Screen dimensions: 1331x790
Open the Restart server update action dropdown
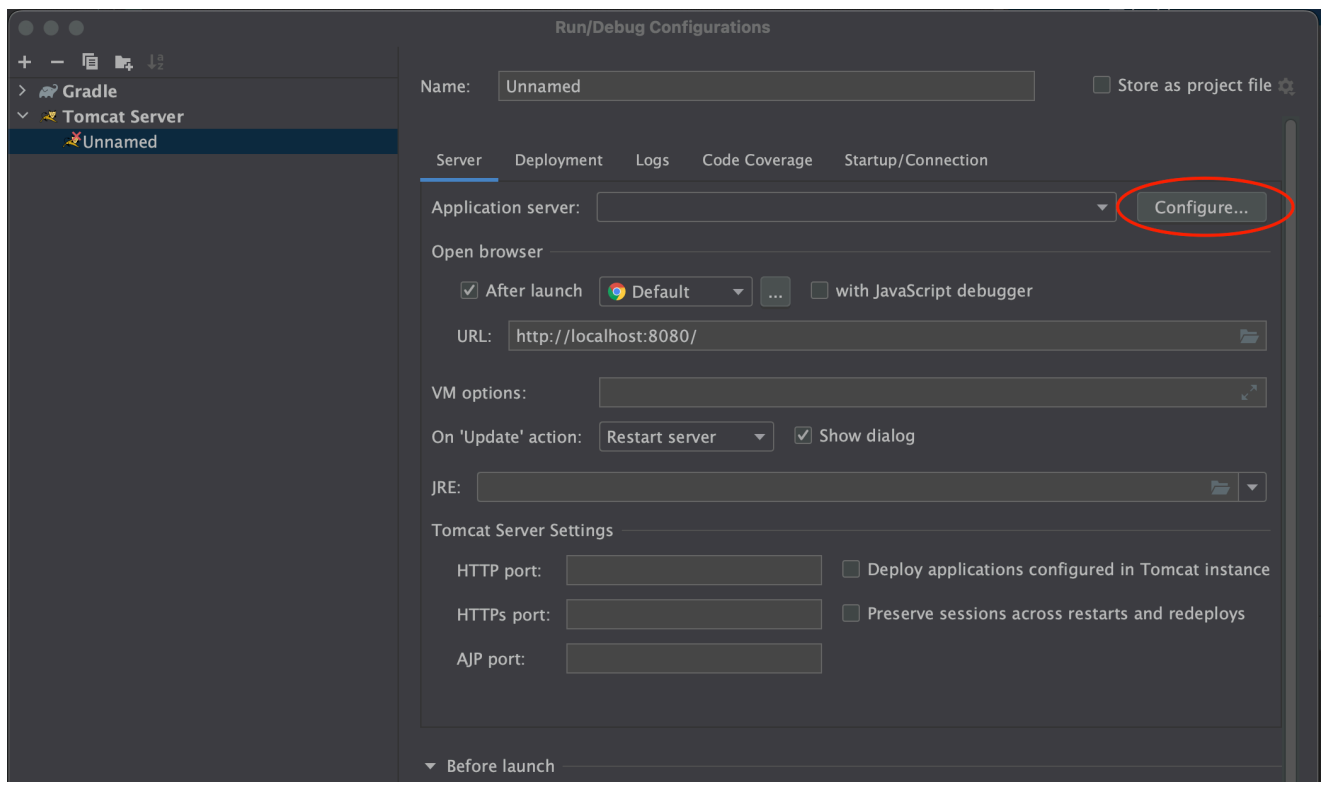pos(759,437)
